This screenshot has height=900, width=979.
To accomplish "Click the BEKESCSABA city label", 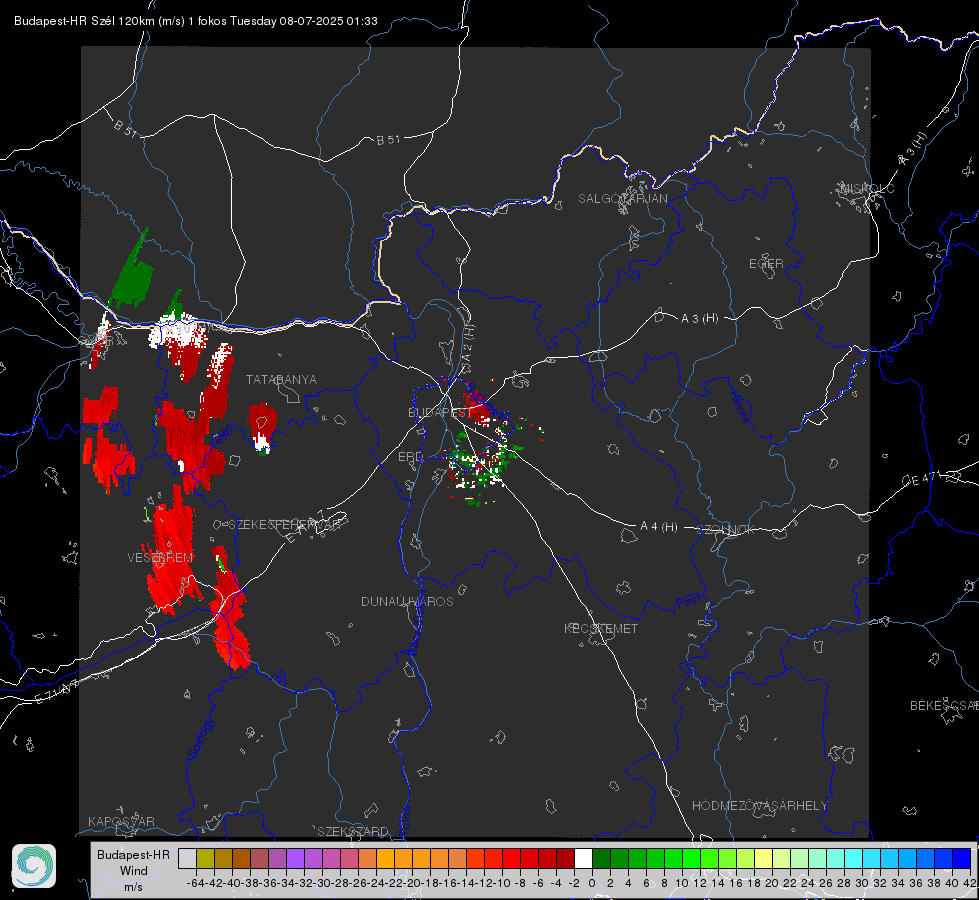I will 944,706.
